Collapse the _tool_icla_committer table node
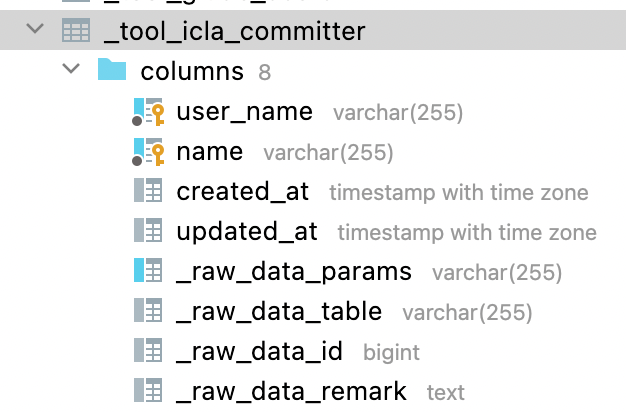This screenshot has width=626, height=412. click(37, 30)
